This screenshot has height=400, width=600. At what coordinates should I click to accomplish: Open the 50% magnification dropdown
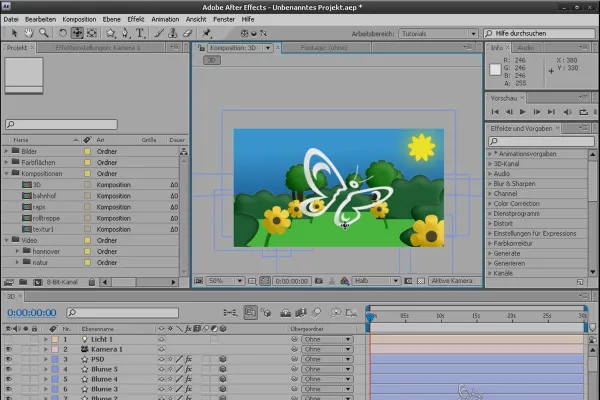pyautogui.click(x=225, y=281)
